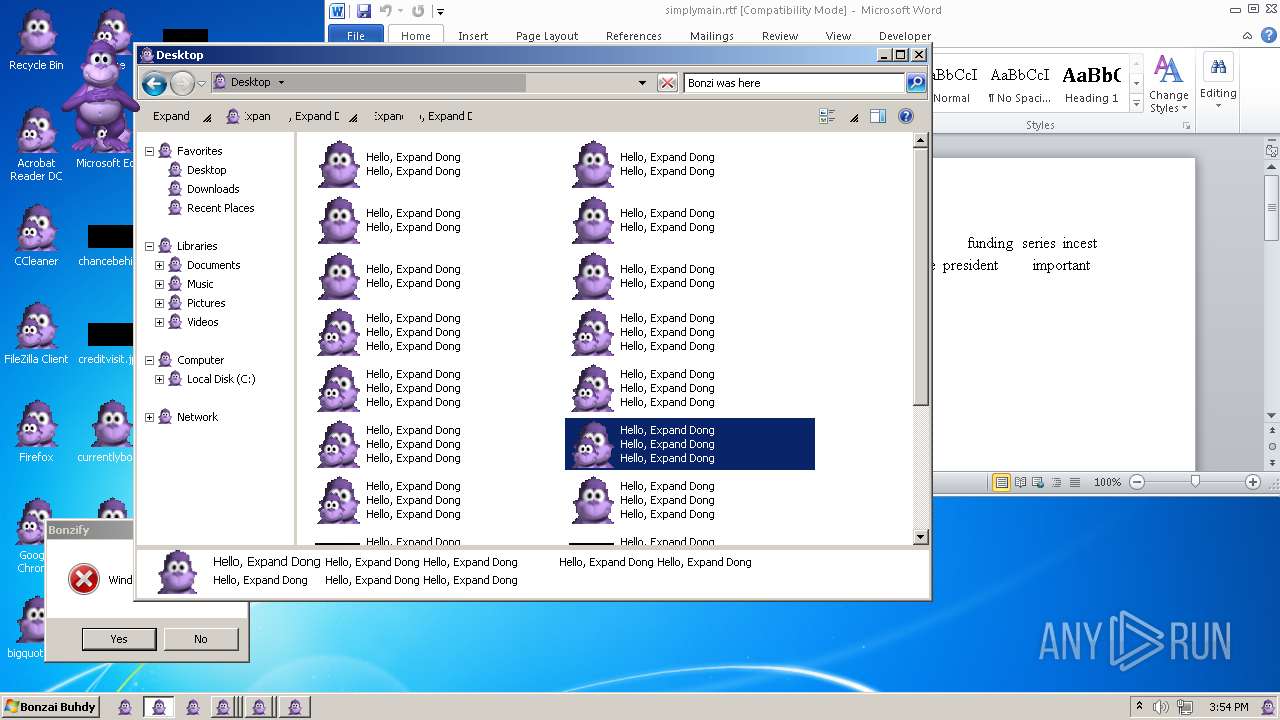The width and height of the screenshot is (1280, 720).
Task: Apply No Spacing style in Word
Action: (1019, 83)
